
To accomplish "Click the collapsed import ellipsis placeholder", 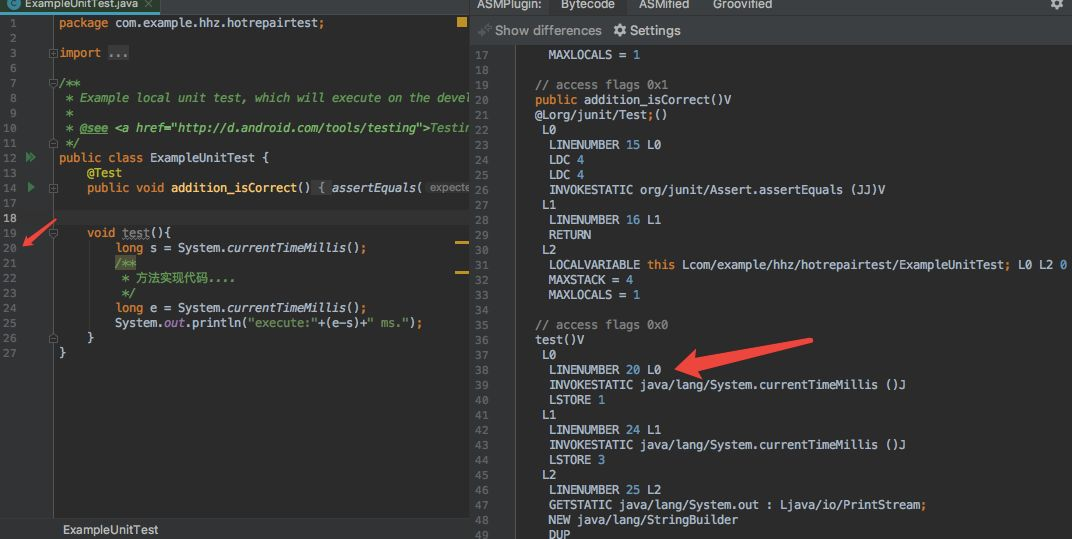I will (118, 53).
